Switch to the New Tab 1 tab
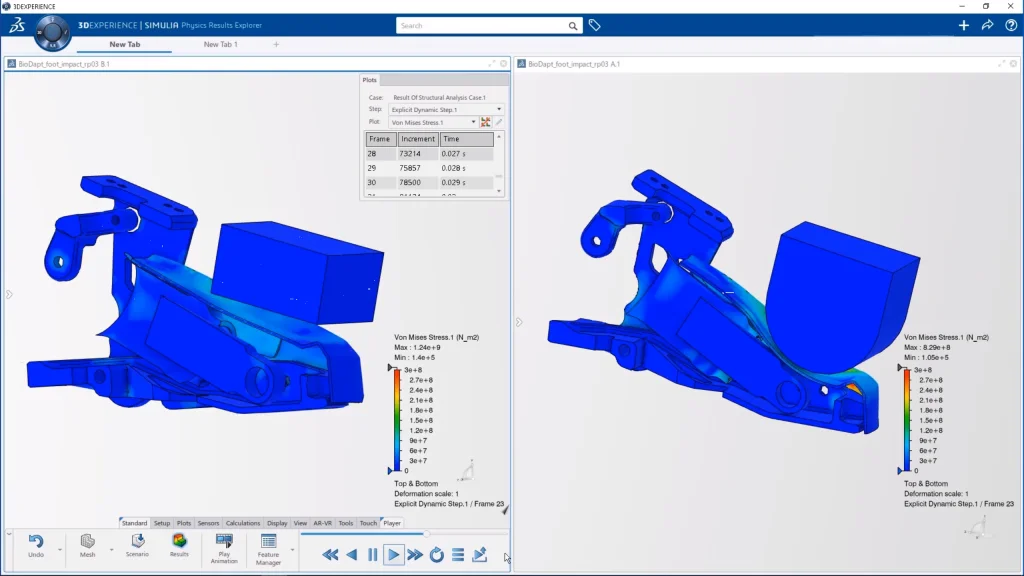 point(220,44)
